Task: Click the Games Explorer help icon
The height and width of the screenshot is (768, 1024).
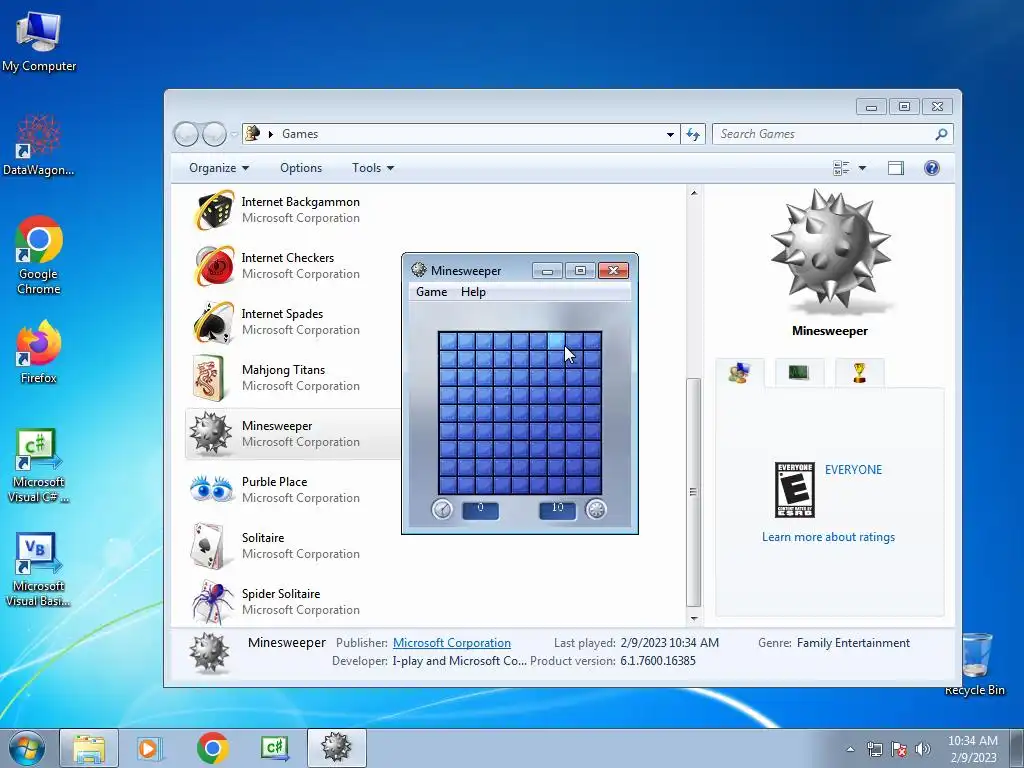Action: [931, 168]
